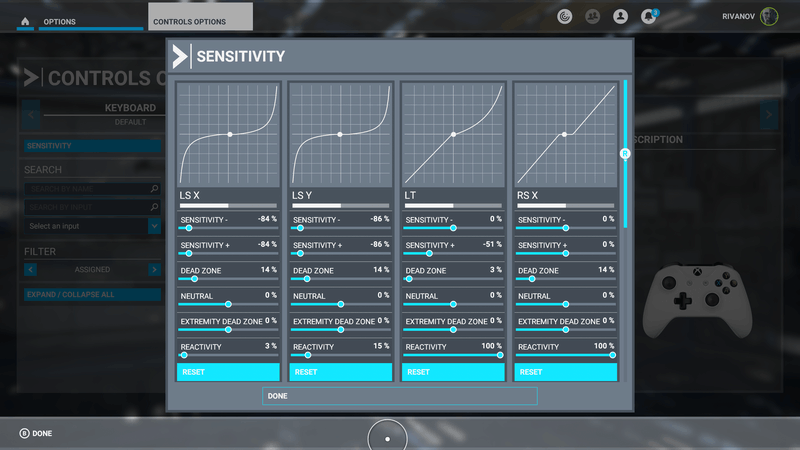Select the Xbox controller image
The height and width of the screenshot is (450, 800).
point(697,301)
